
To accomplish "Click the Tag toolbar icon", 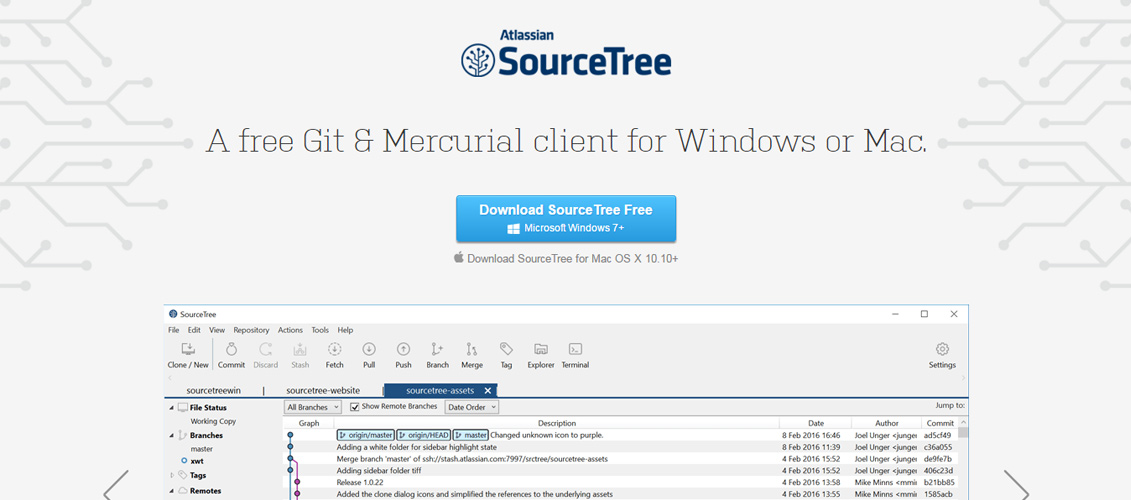I will 506,349.
